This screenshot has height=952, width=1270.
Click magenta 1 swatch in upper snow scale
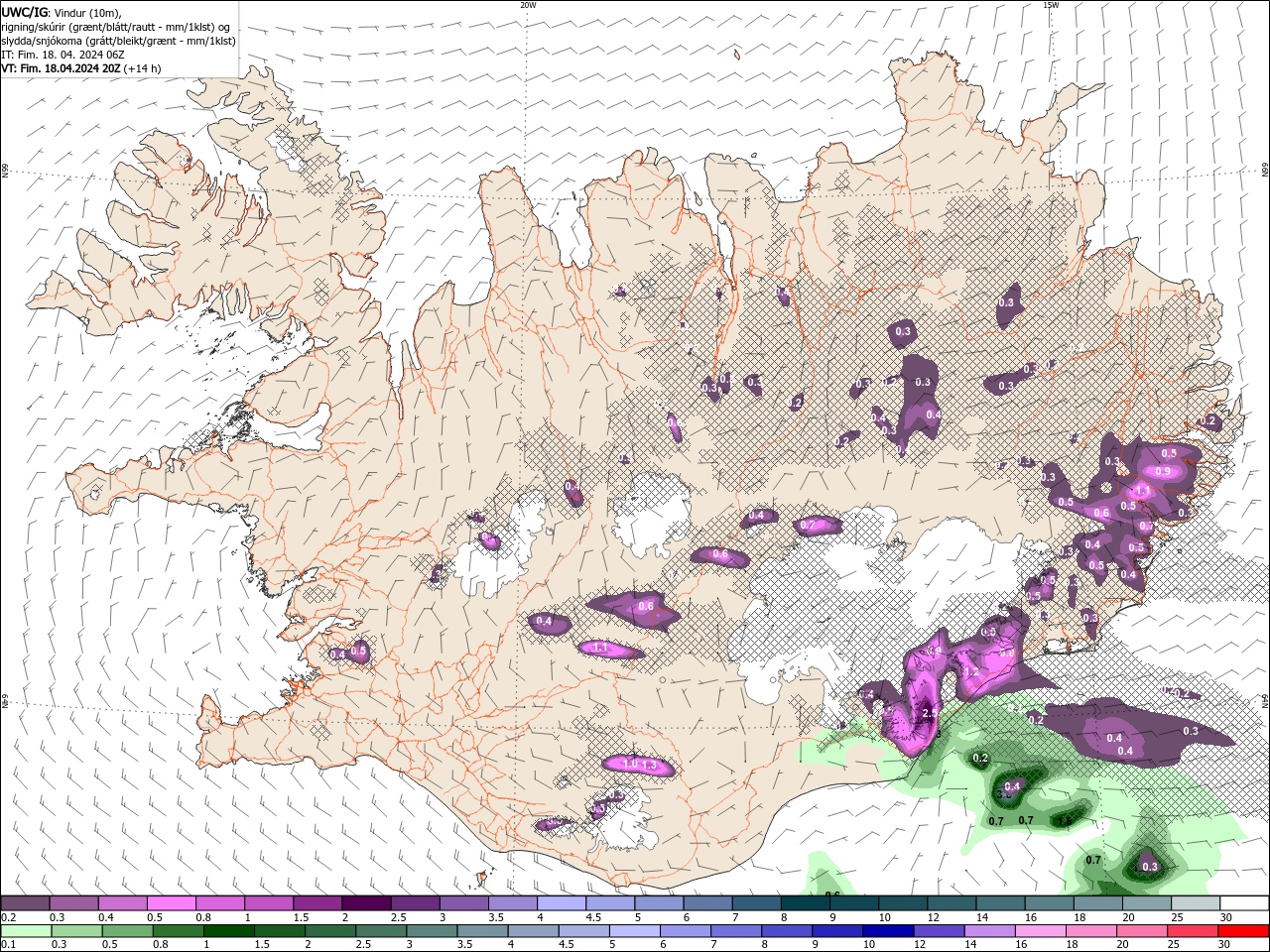point(269,903)
